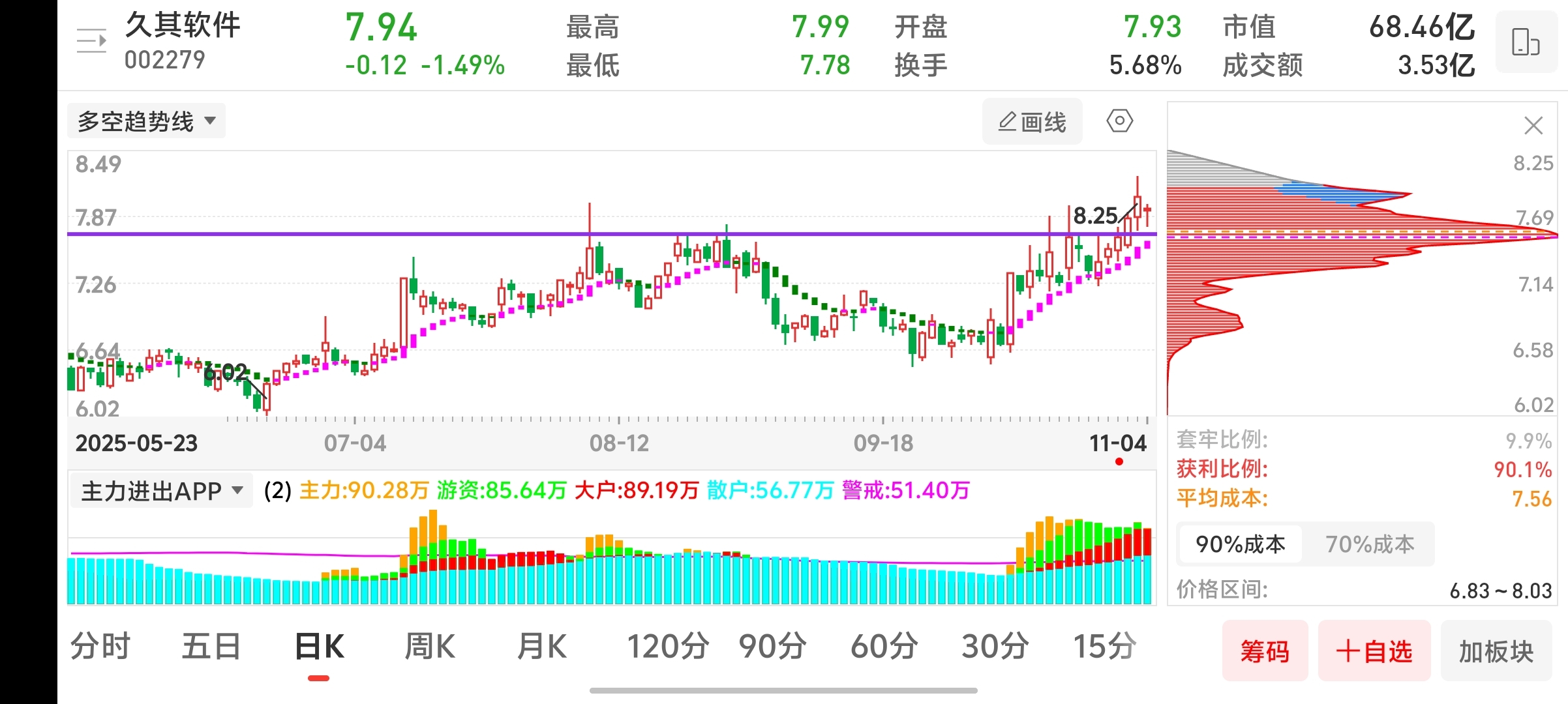The height and width of the screenshot is (704, 1568).
Task: Open chart settings hexagon icon
Action: (x=1119, y=121)
